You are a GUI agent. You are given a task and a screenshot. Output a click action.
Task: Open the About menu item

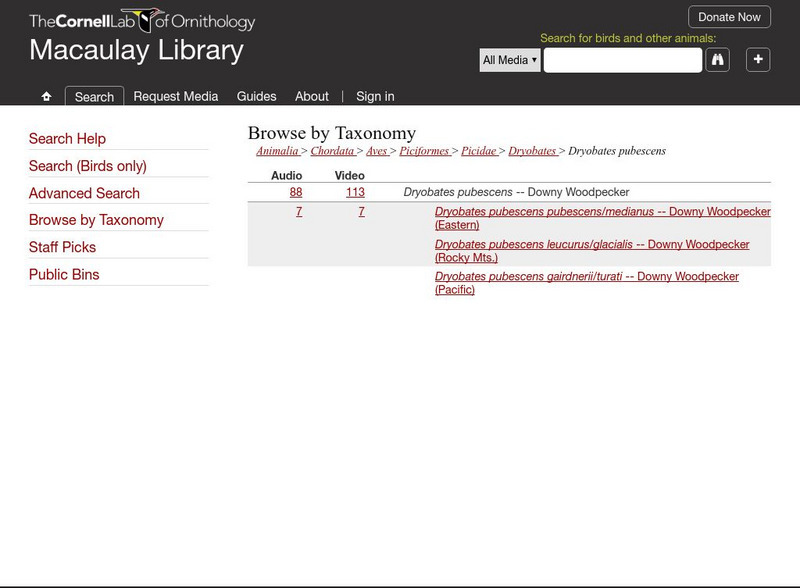point(312,96)
